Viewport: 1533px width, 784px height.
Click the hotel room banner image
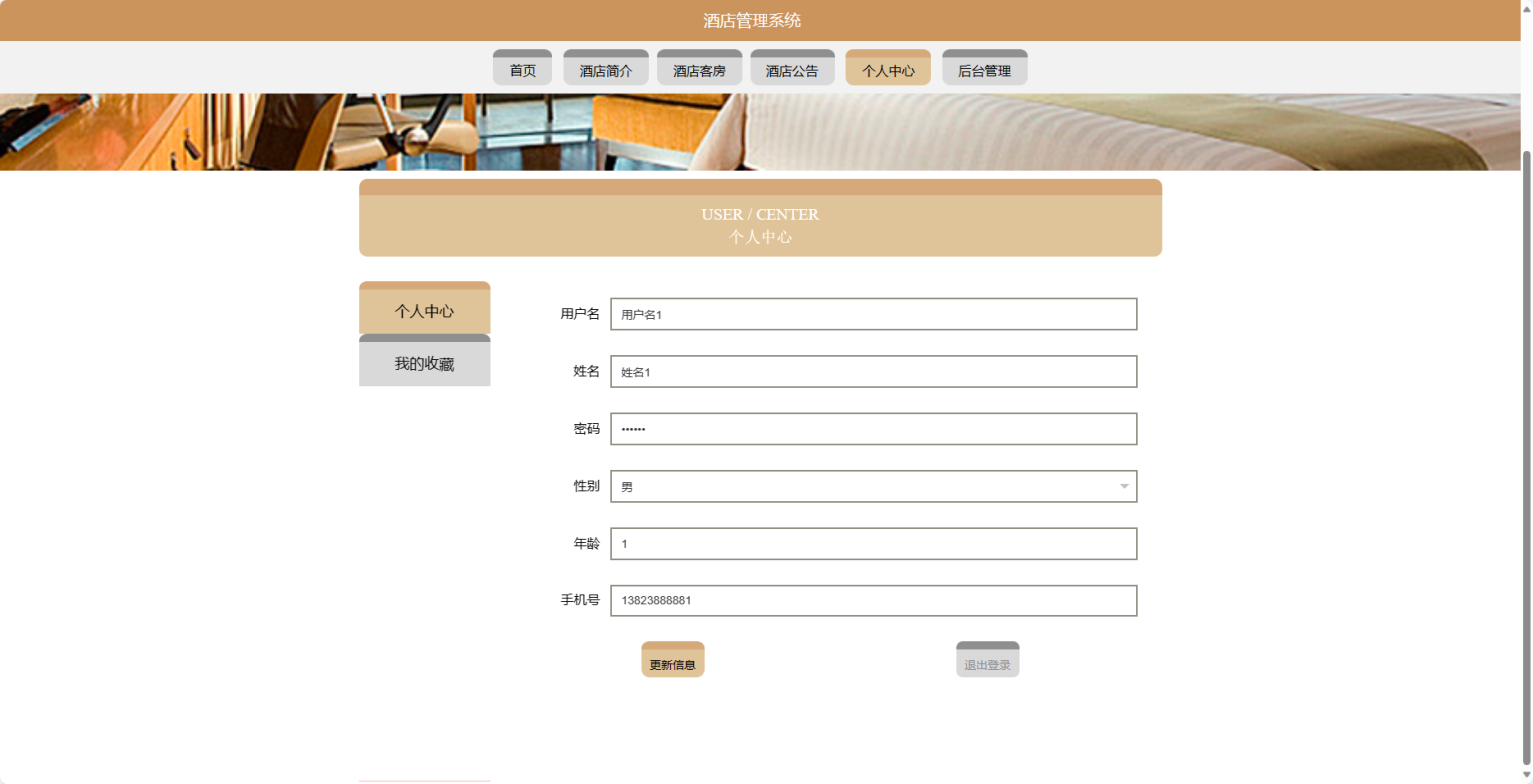pos(759,131)
